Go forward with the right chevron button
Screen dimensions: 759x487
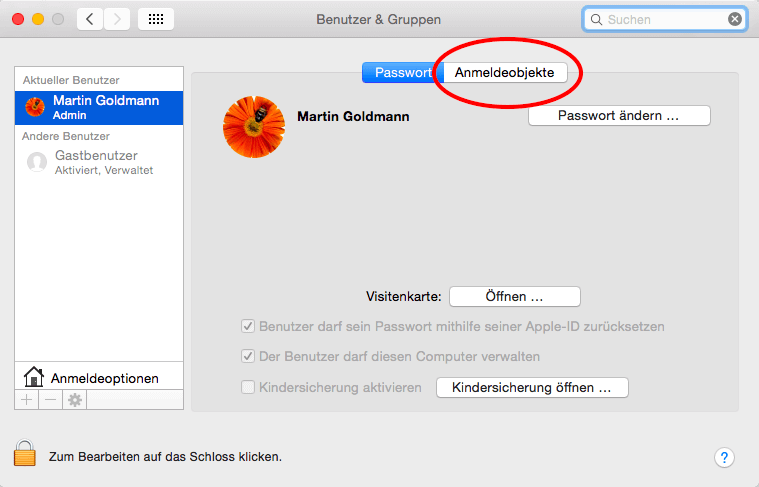click(x=117, y=19)
